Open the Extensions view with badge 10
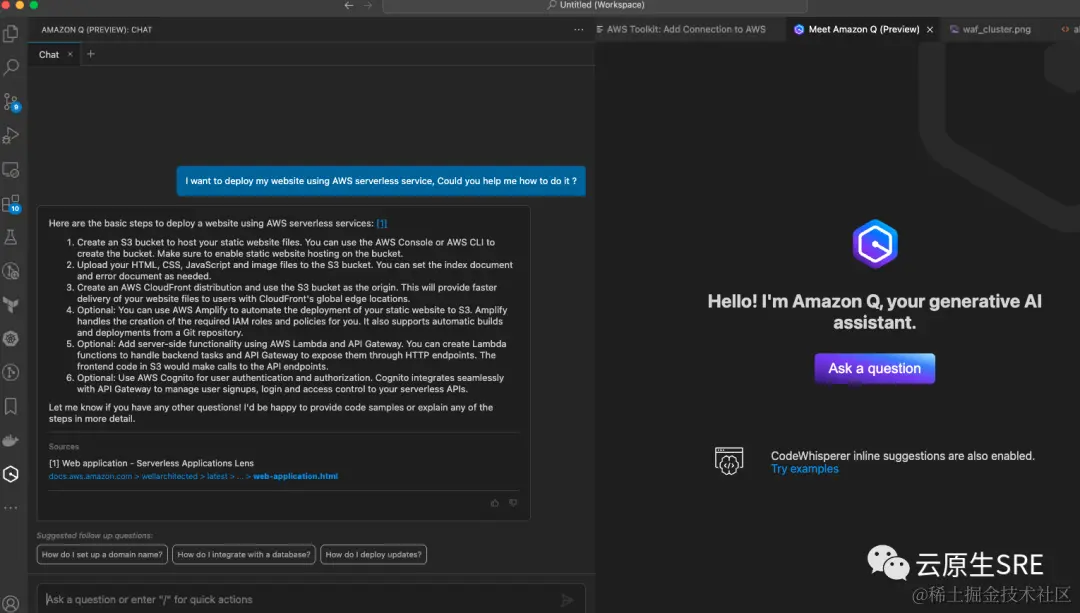This screenshot has width=1080, height=613. coord(11,203)
